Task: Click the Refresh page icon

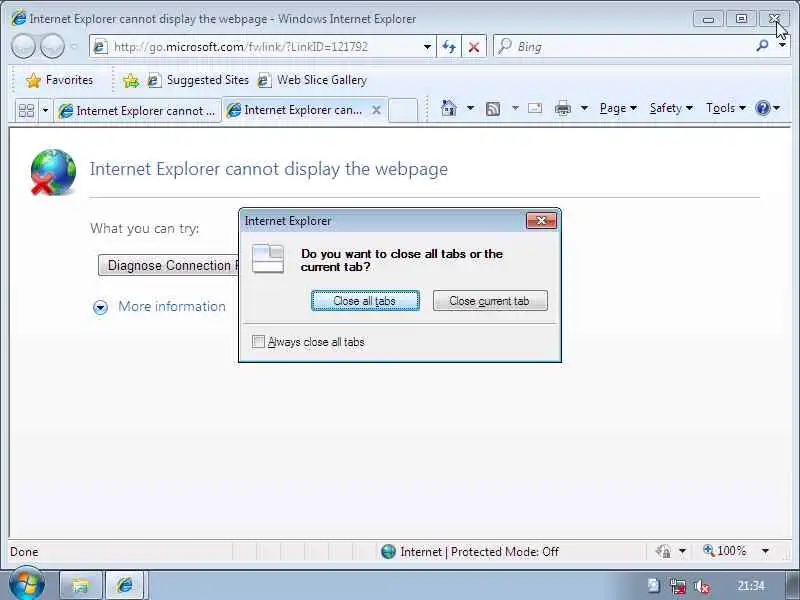Action: 449,47
